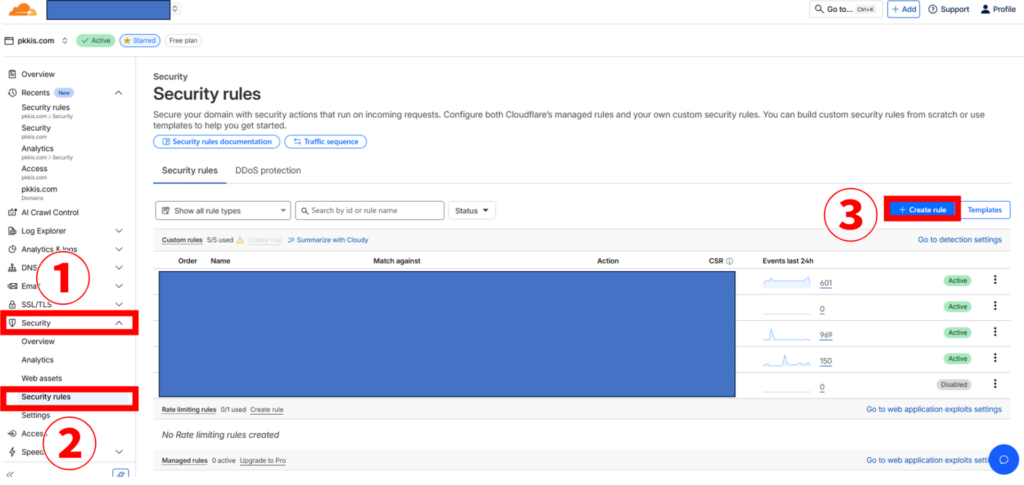Toggle the Starred badge for pkkis.com
The image size is (1024, 485).
(x=139, y=41)
